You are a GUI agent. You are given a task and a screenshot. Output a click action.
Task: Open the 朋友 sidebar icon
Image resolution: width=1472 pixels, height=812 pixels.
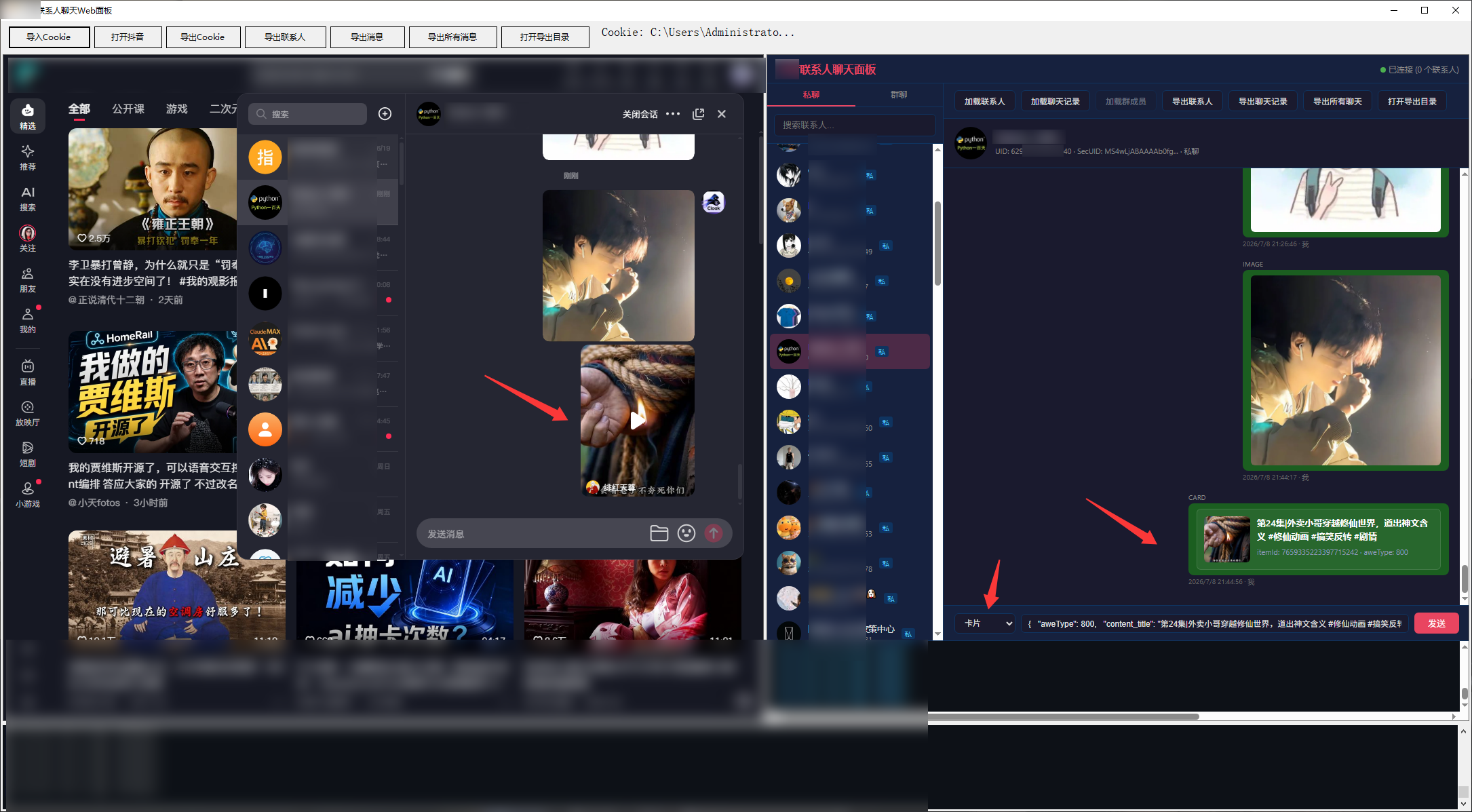click(28, 280)
